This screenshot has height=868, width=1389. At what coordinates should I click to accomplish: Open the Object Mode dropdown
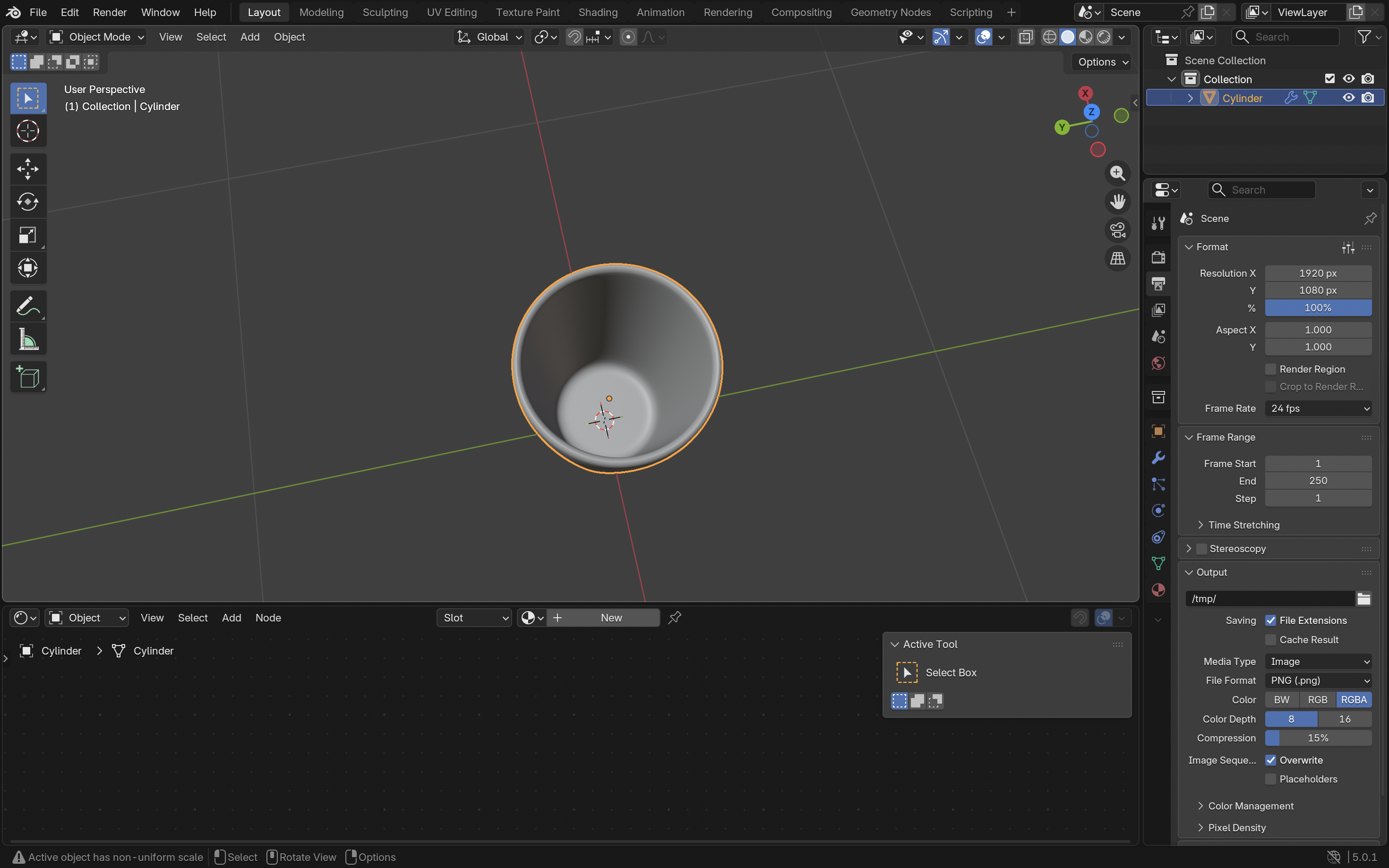tap(96, 37)
